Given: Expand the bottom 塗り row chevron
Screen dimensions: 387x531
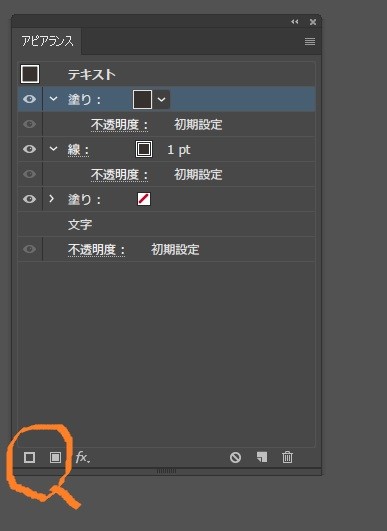Looking at the screenshot, I should pos(51,199).
